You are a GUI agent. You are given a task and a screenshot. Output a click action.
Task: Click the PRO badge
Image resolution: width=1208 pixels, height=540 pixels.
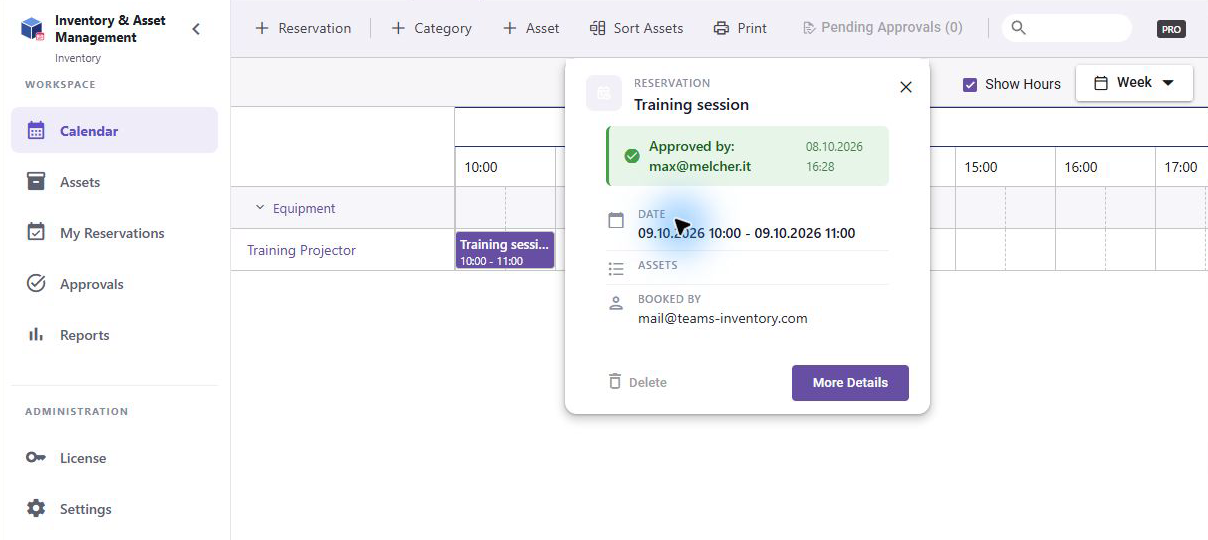[x=1171, y=29]
